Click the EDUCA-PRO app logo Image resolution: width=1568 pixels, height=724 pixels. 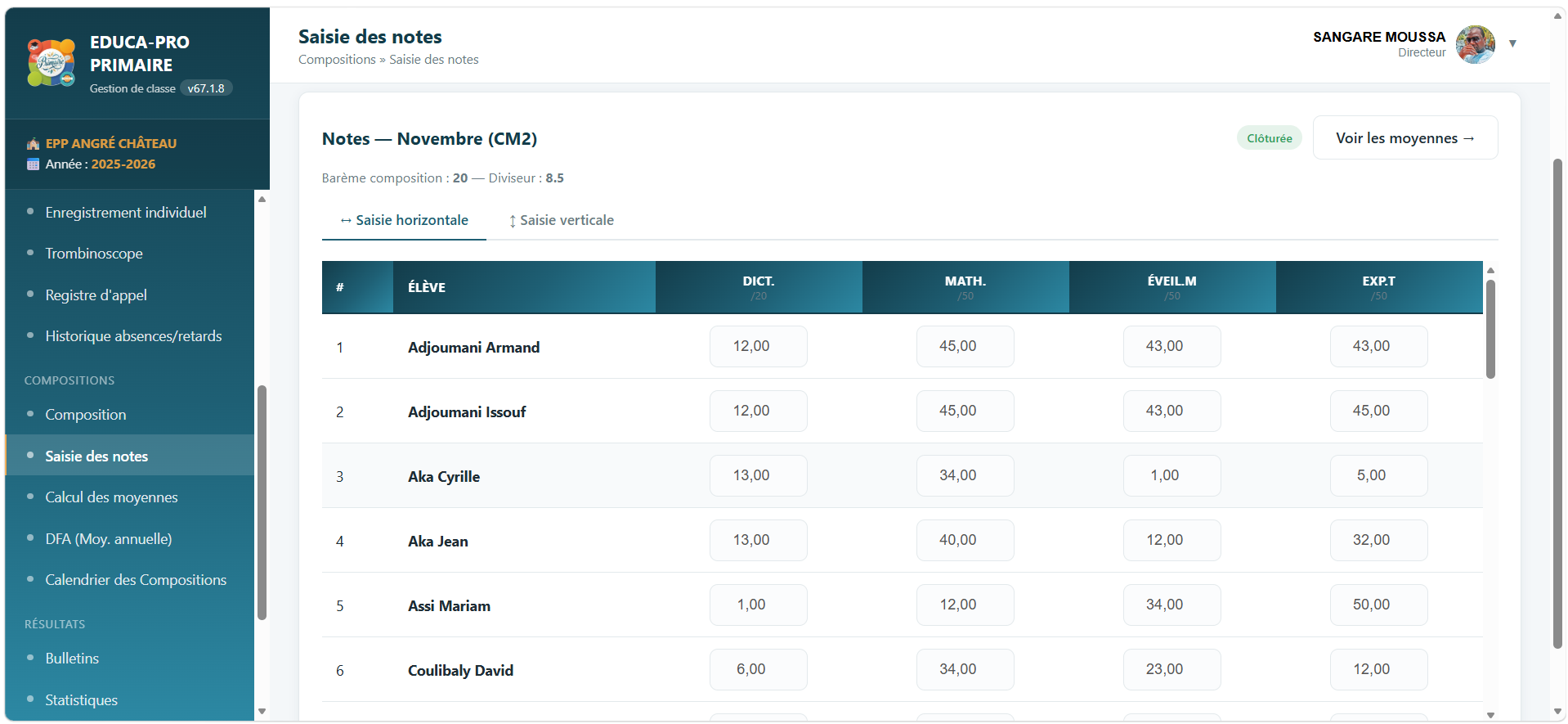pyautogui.click(x=51, y=63)
